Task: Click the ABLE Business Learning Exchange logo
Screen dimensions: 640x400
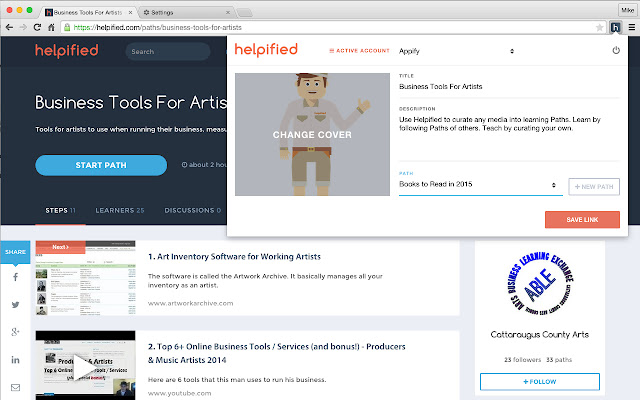Action: pyautogui.click(x=540, y=284)
